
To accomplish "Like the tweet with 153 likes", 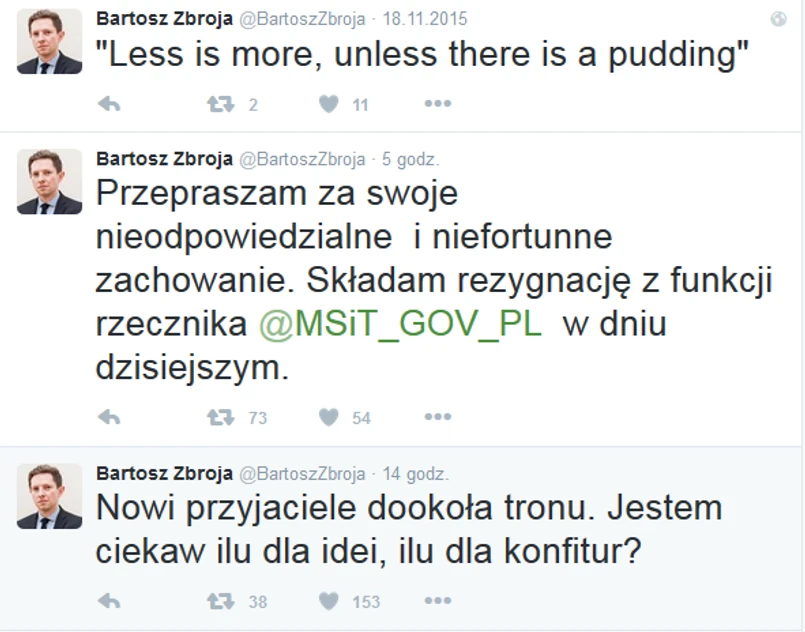I will (x=328, y=600).
